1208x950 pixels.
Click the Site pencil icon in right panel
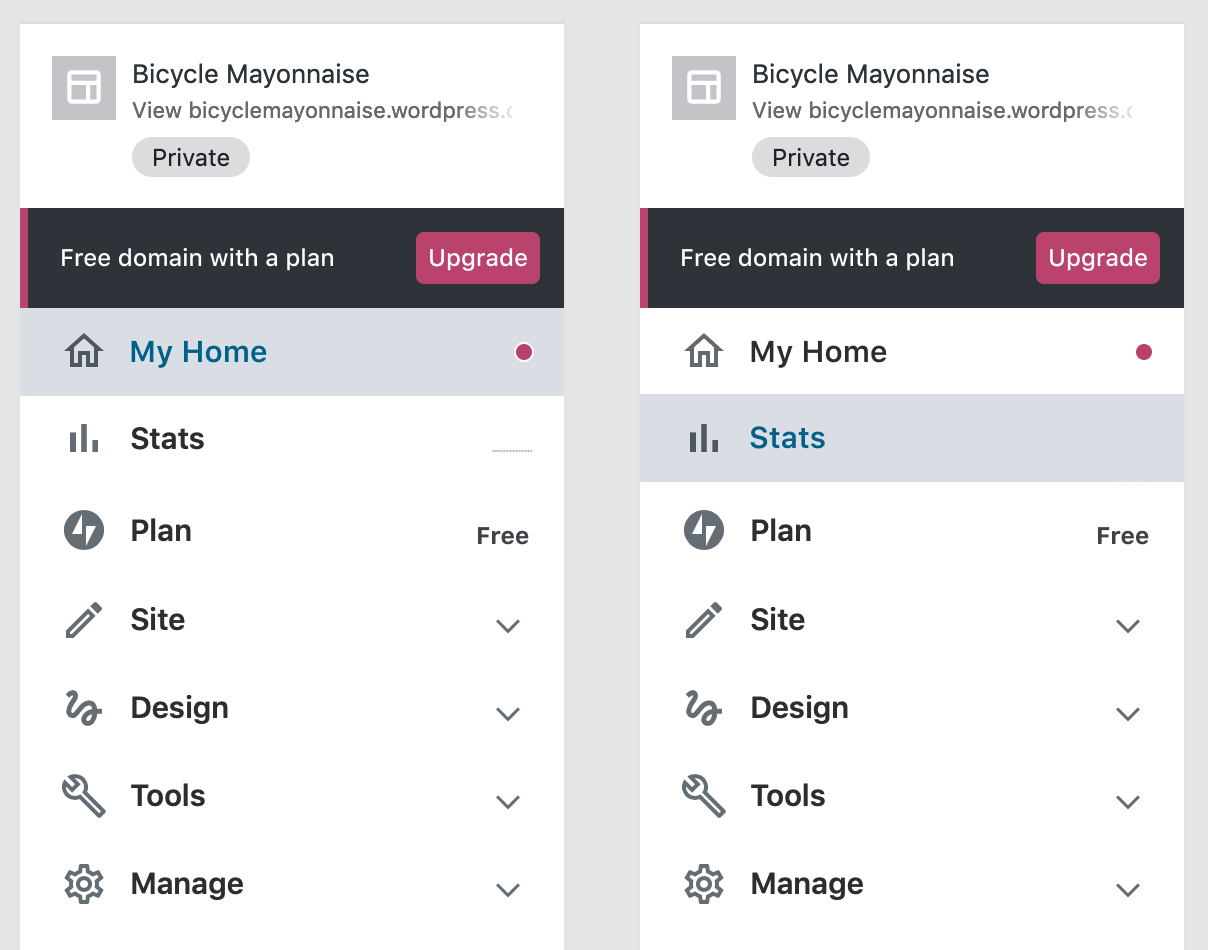click(x=704, y=620)
